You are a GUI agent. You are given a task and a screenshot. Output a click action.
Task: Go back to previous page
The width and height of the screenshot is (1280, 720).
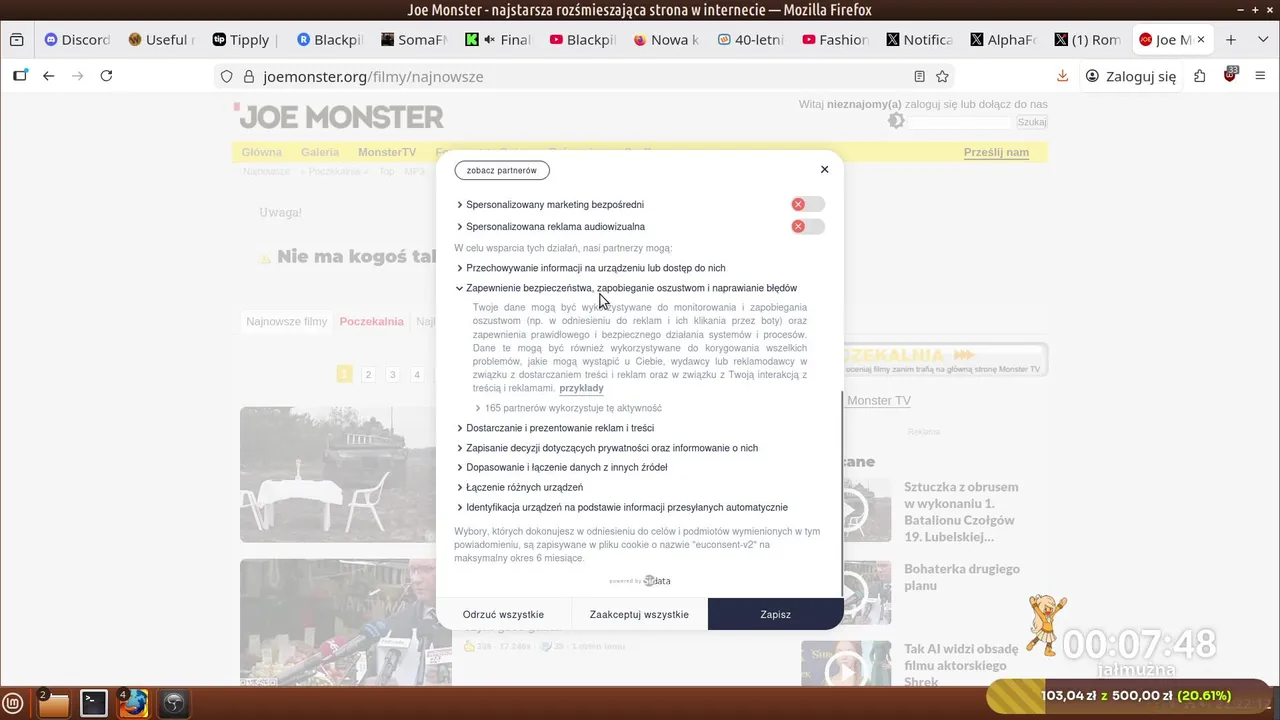(x=48, y=76)
